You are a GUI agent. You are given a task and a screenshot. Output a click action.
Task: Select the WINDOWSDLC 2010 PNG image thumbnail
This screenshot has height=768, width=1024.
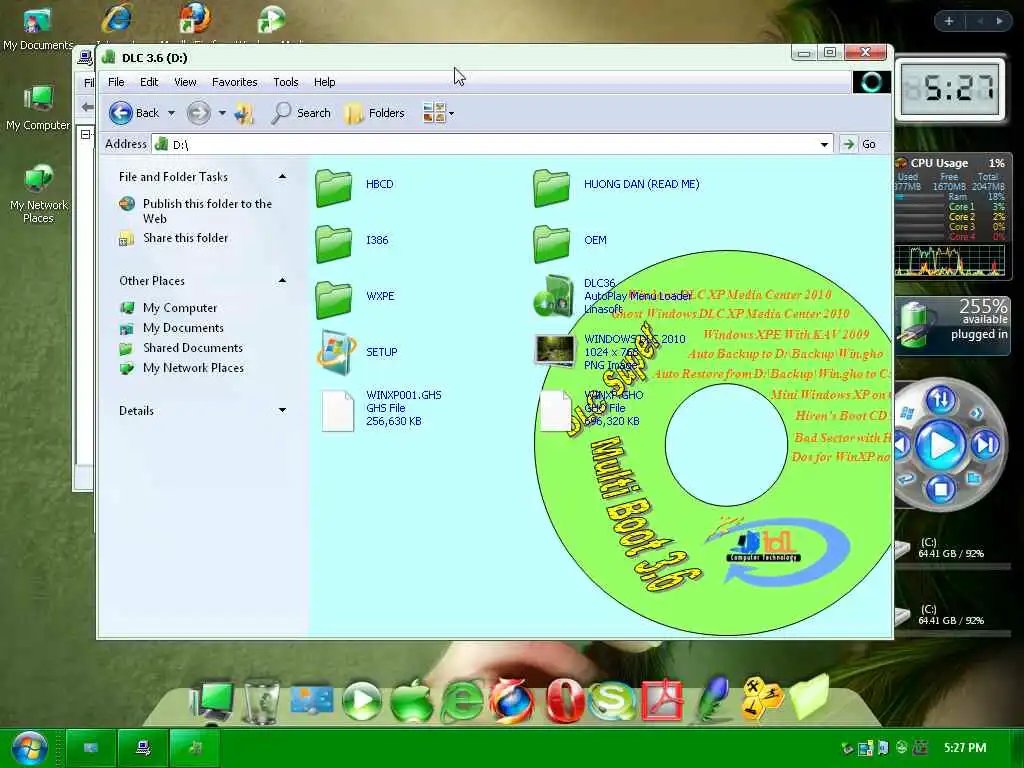554,351
